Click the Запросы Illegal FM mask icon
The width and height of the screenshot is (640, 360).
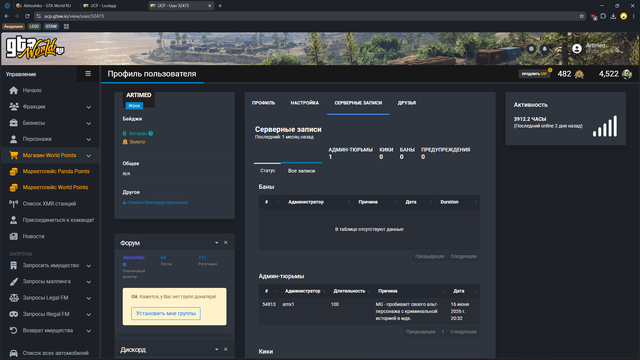pos(13,314)
